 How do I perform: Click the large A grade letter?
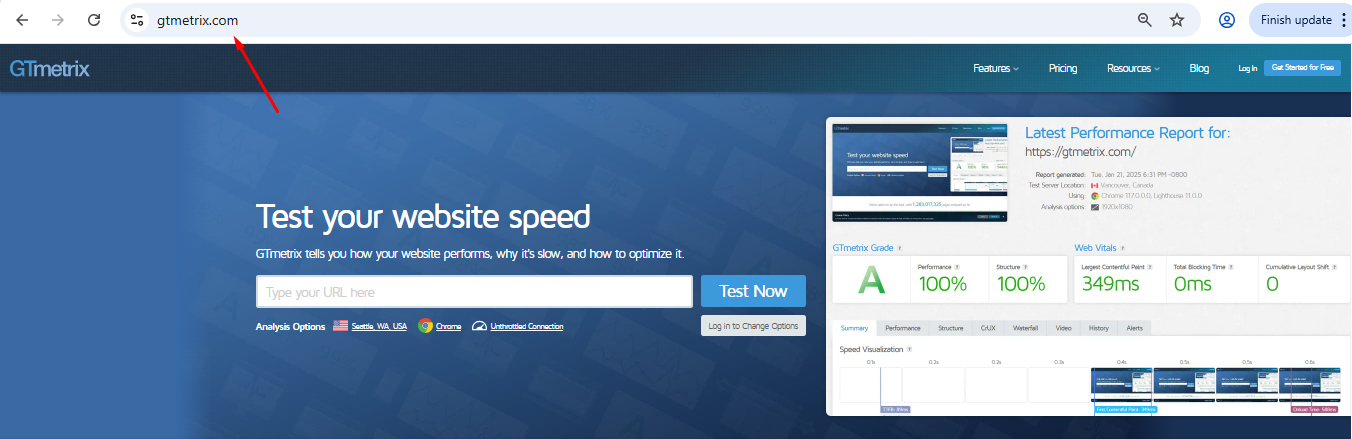coord(871,282)
